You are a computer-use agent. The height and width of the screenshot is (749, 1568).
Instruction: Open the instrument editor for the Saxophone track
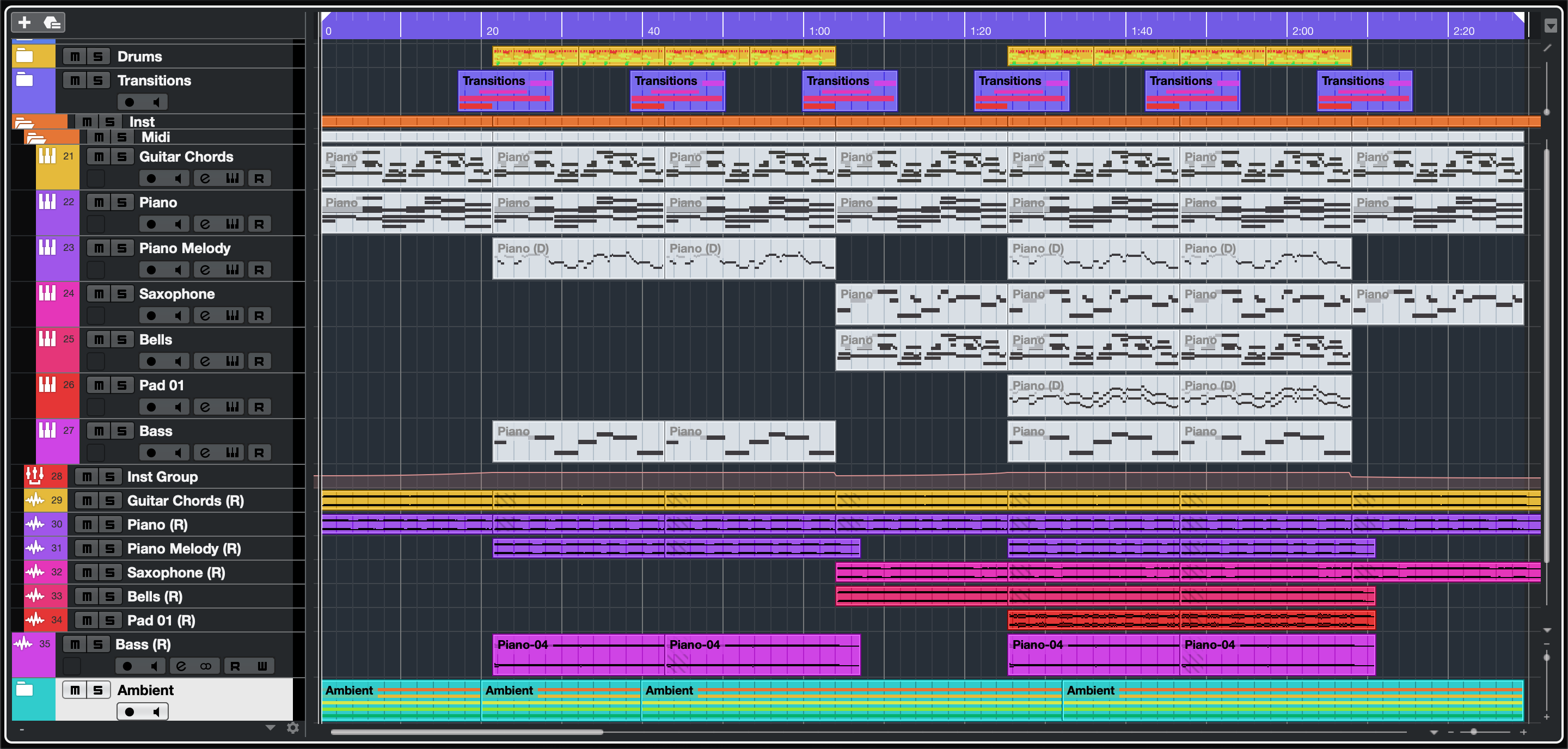pos(232,315)
